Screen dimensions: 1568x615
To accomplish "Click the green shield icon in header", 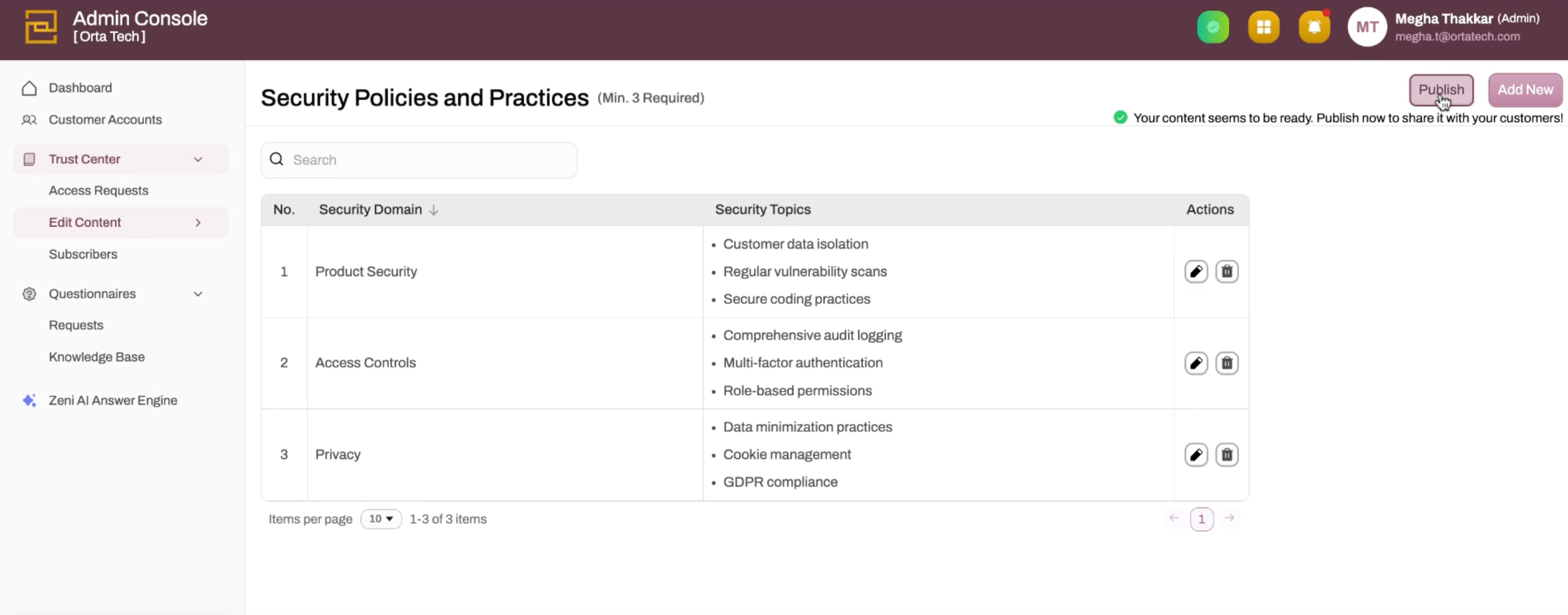I will click(x=1212, y=28).
